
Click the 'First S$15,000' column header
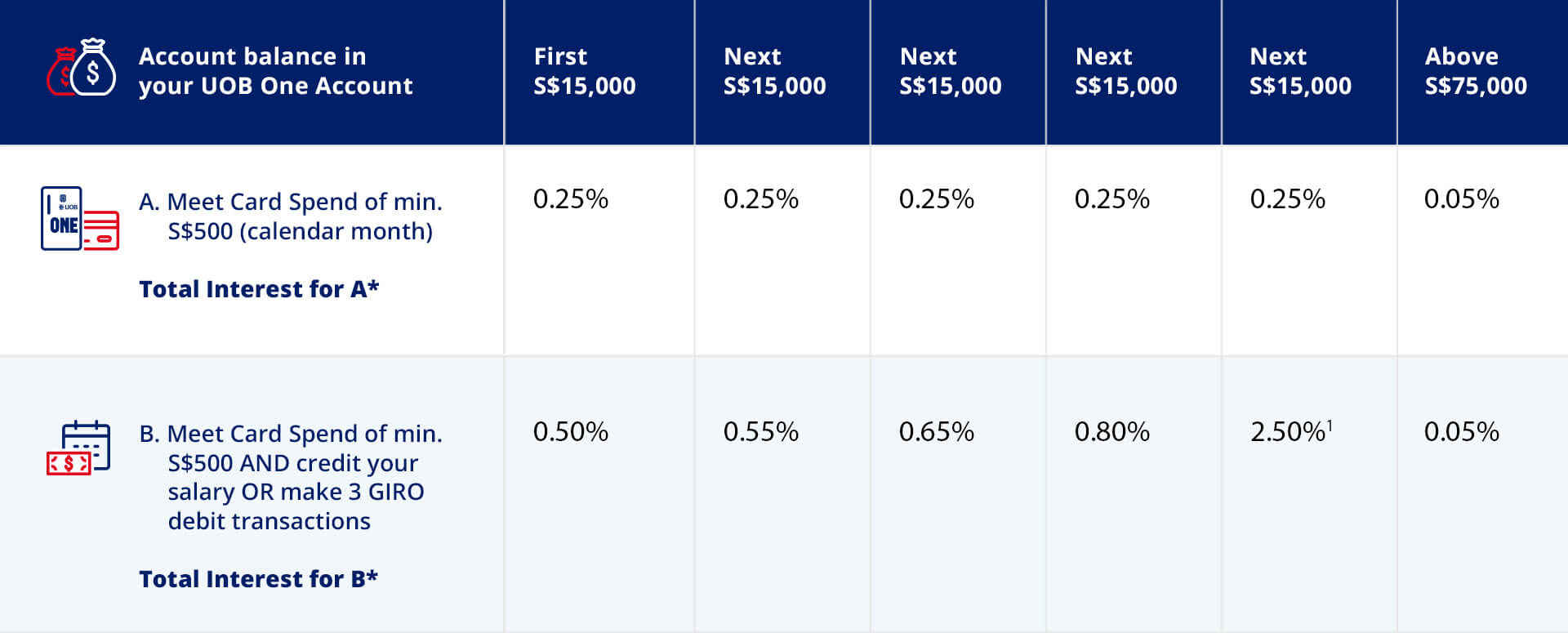coord(584,71)
